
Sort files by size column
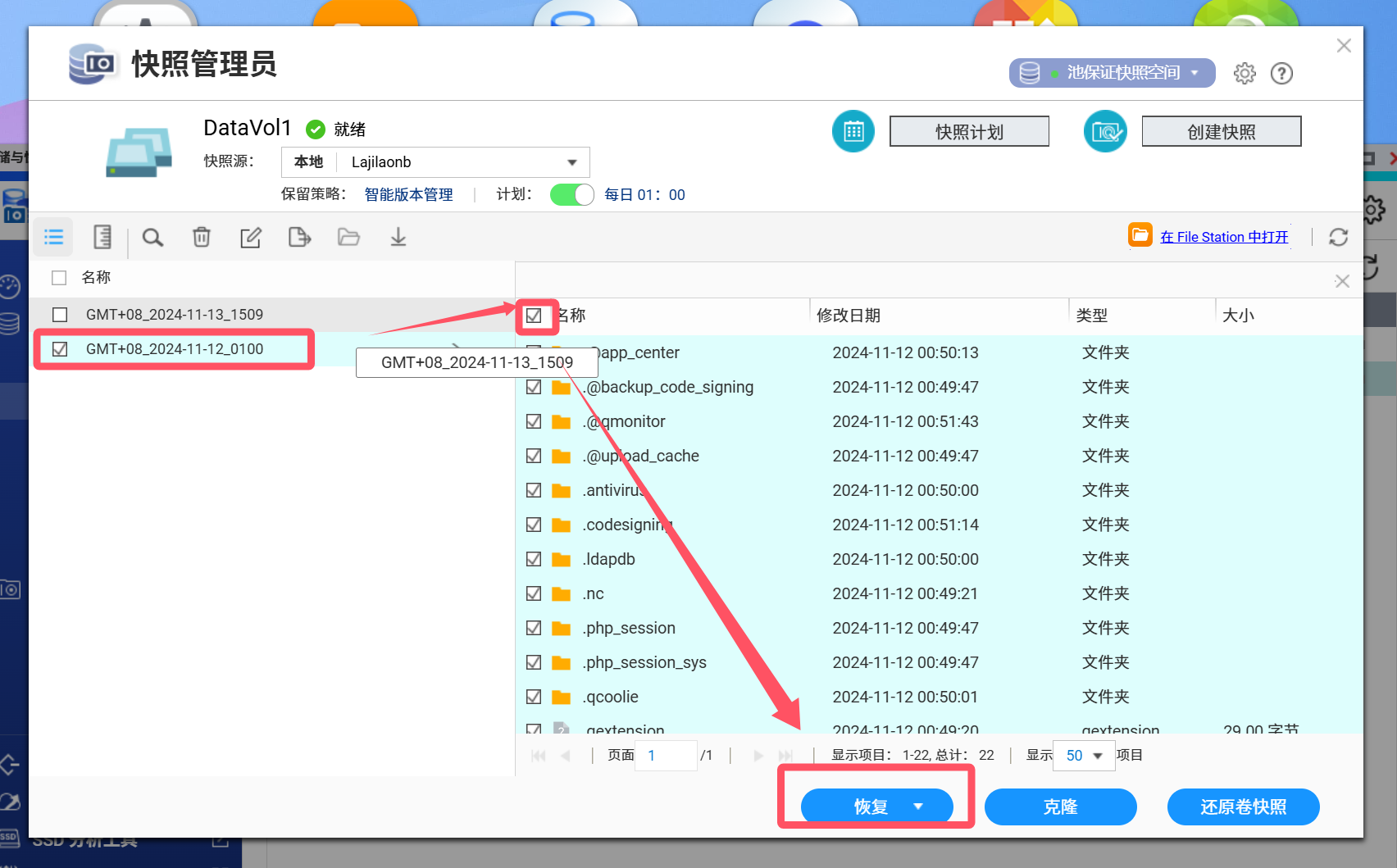[x=1238, y=316]
